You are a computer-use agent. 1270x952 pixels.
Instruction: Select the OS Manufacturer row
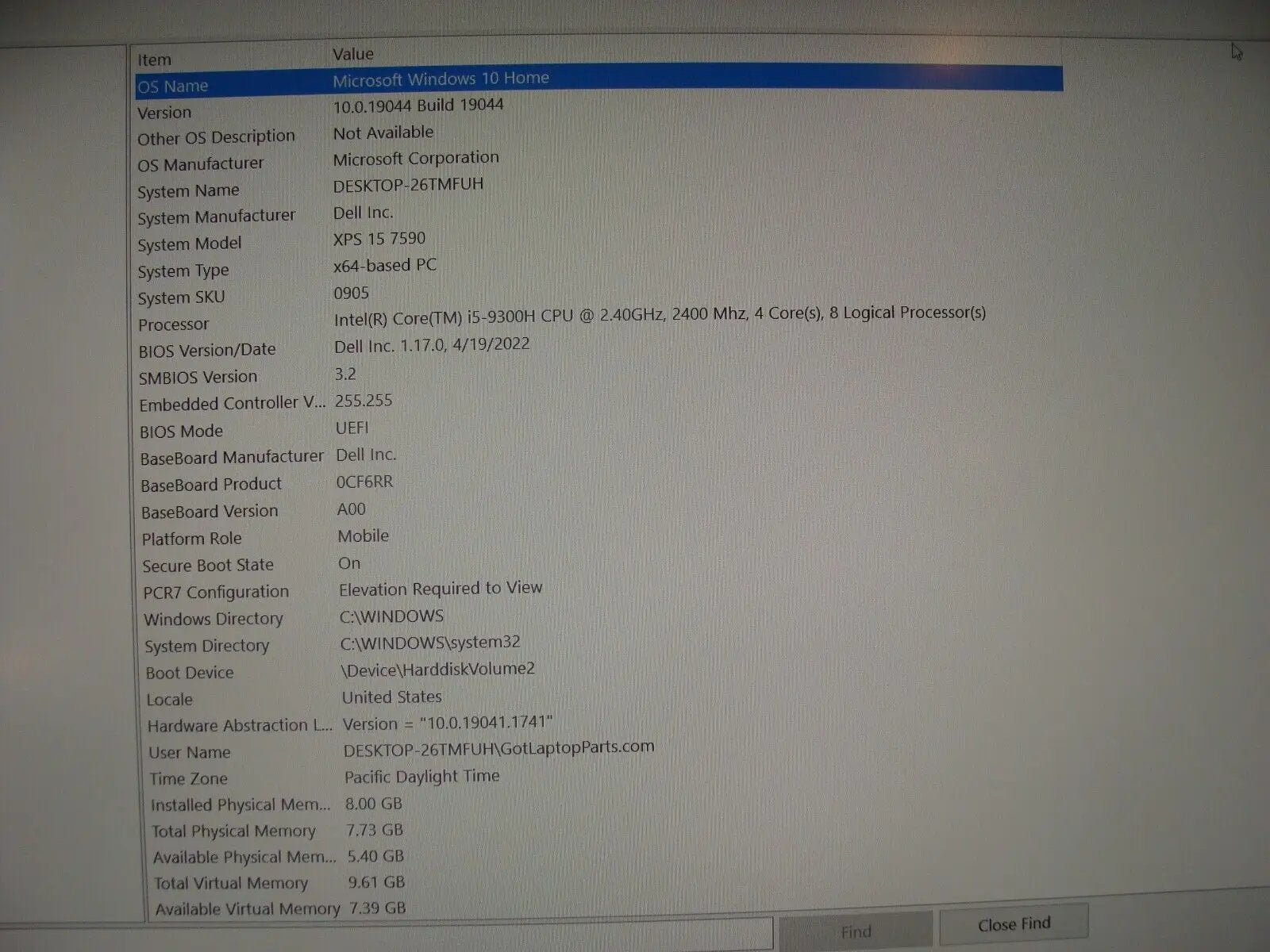click(x=200, y=164)
